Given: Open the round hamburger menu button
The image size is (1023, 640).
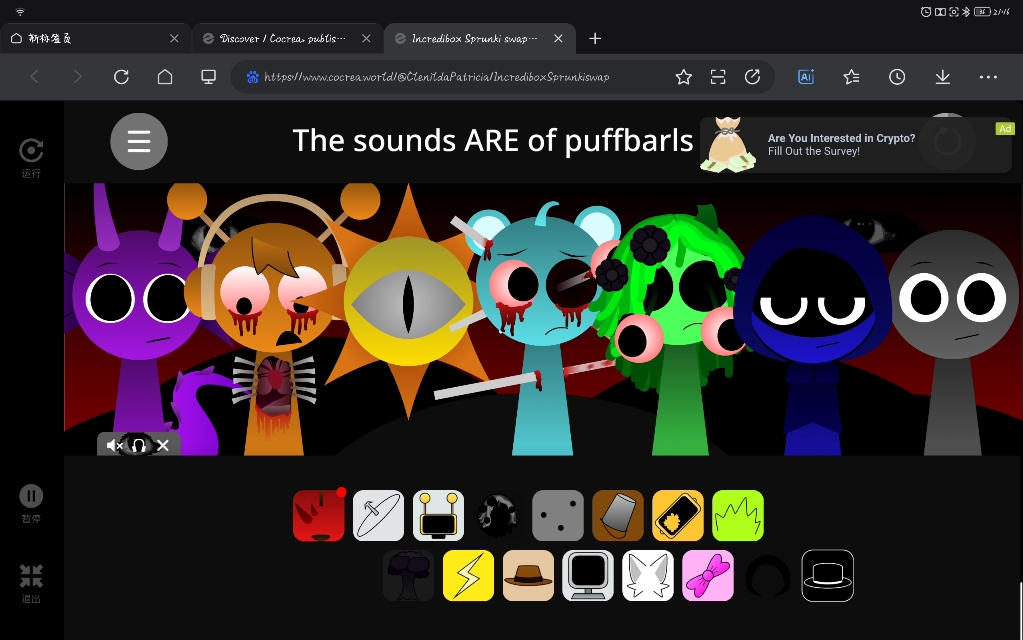Looking at the screenshot, I should (x=139, y=141).
